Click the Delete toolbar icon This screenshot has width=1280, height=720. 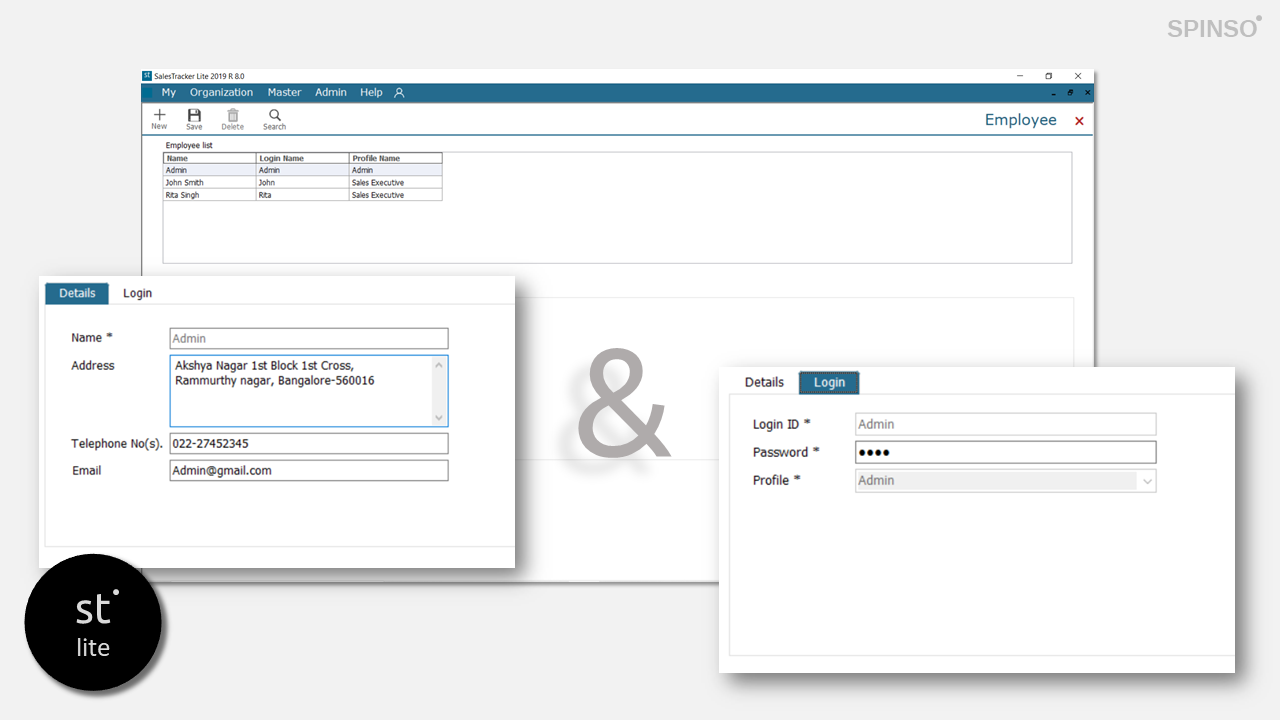(x=232, y=118)
